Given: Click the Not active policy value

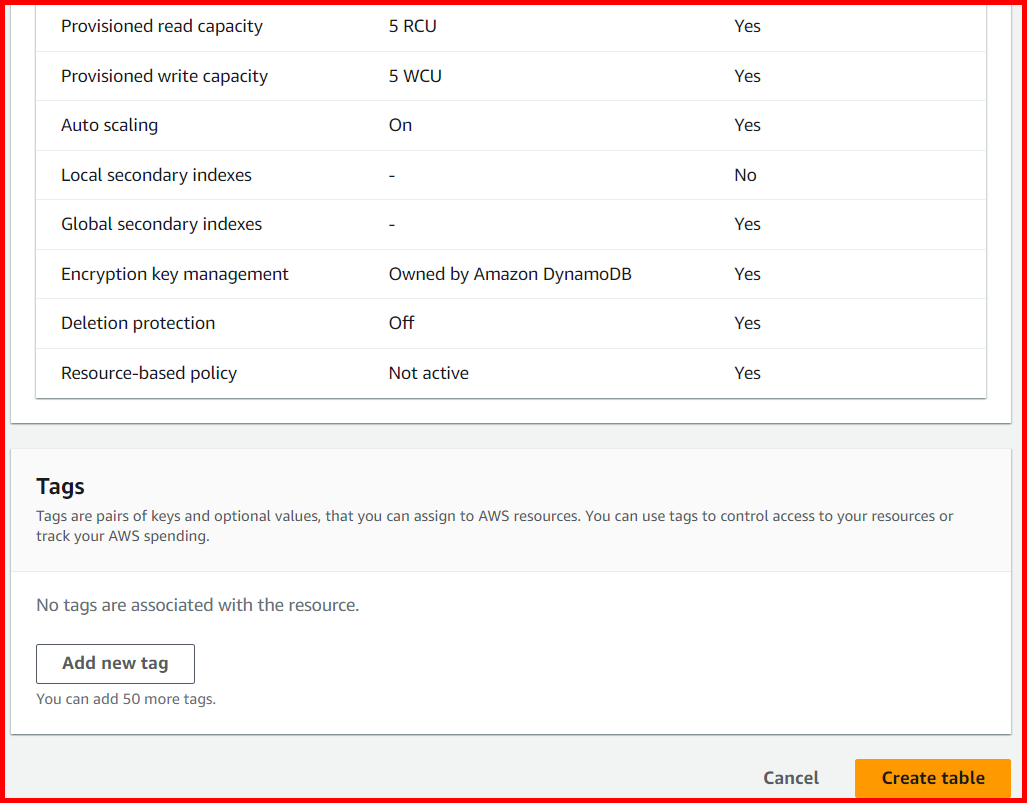Looking at the screenshot, I should (x=428, y=372).
